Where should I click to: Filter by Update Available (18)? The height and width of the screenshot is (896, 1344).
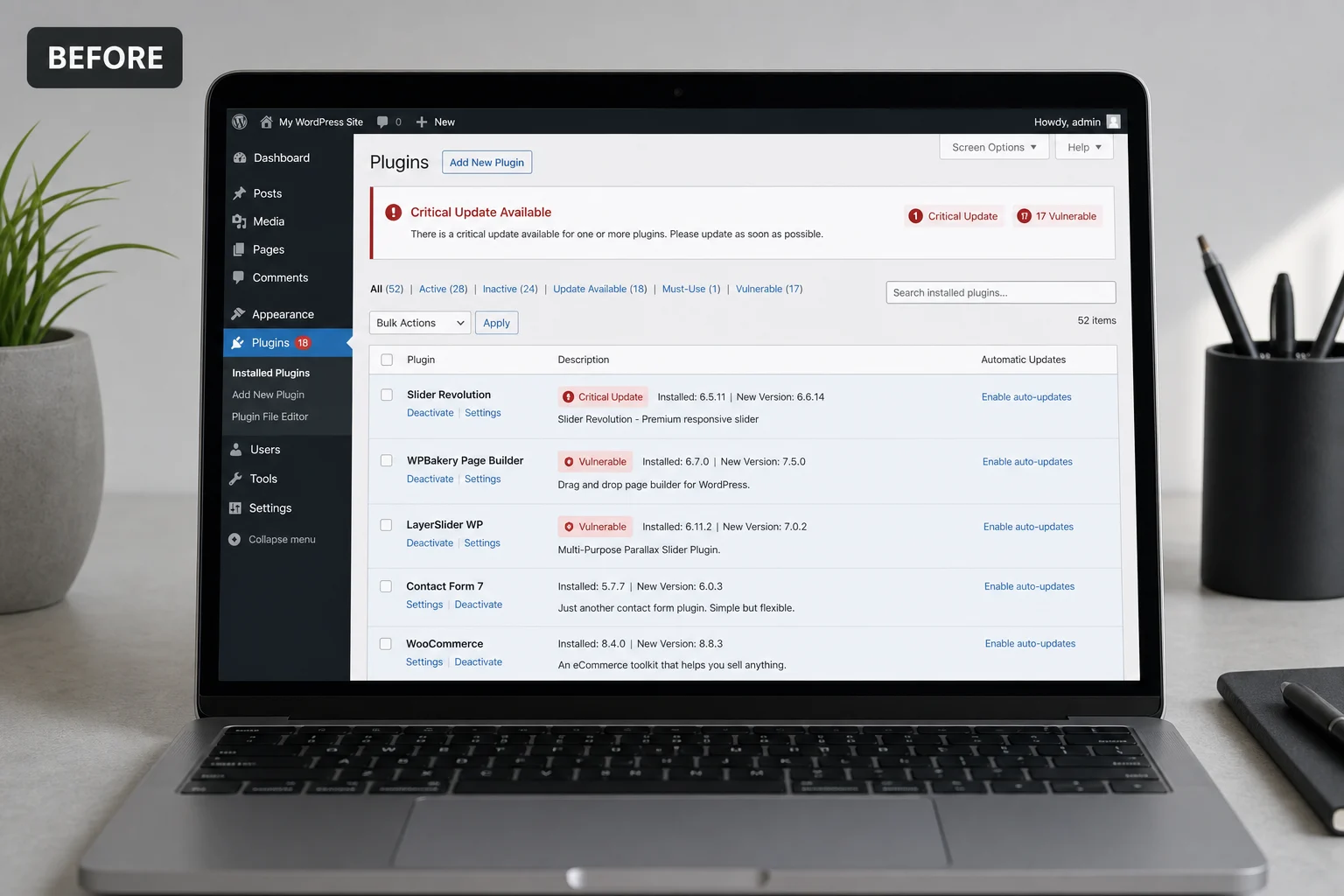(600, 289)
